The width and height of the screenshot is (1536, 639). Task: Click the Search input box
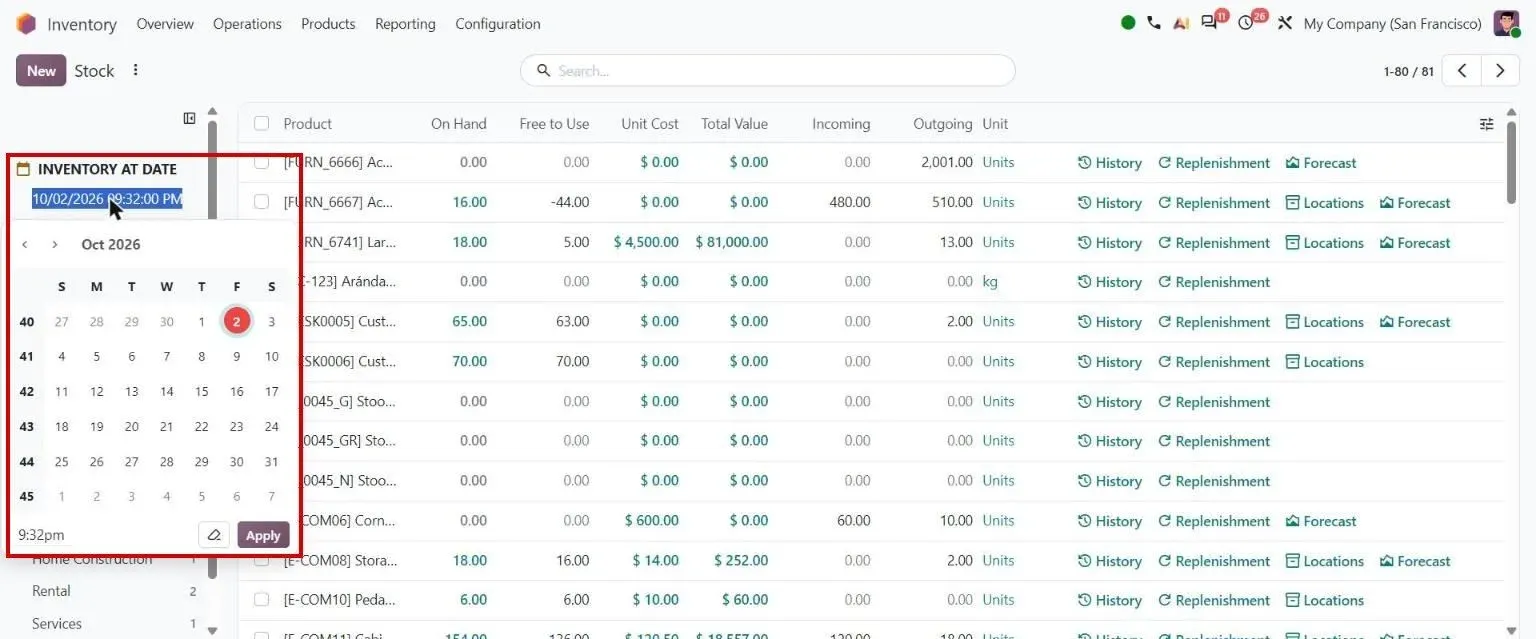[x=767, y=71]
